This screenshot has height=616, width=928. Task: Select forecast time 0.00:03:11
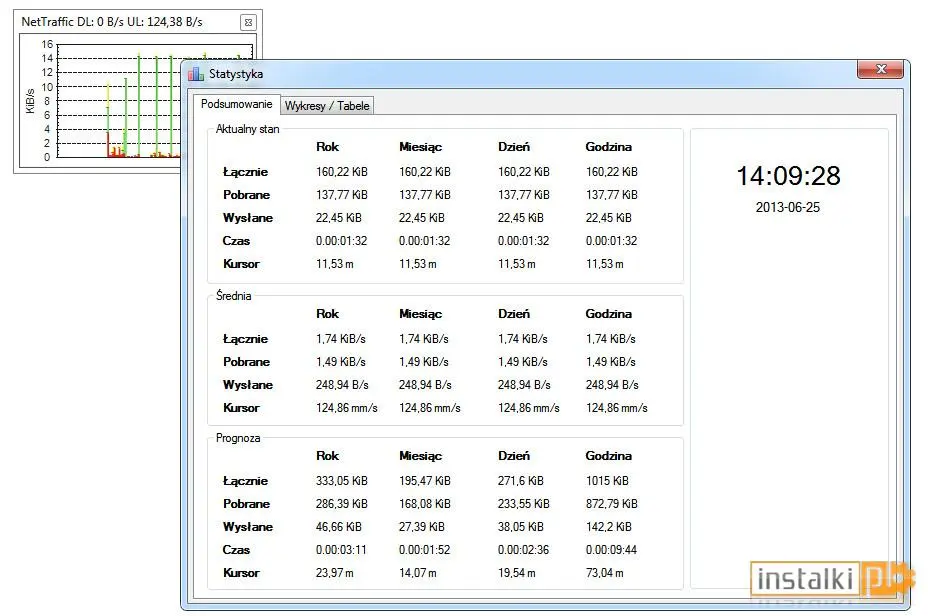(x=341, y=550)
